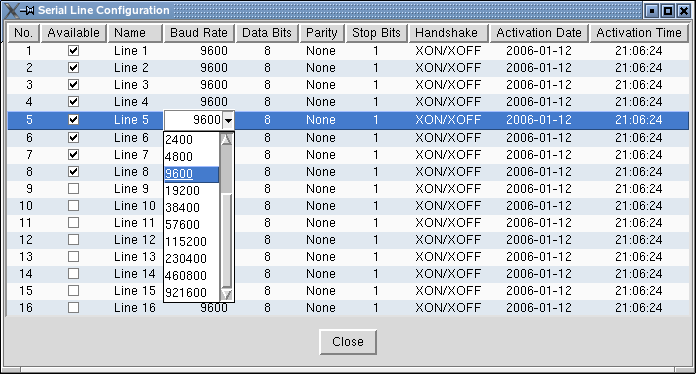Uncheck Available for Line 4
696x374 pixels.
click(x=74, y=102)
